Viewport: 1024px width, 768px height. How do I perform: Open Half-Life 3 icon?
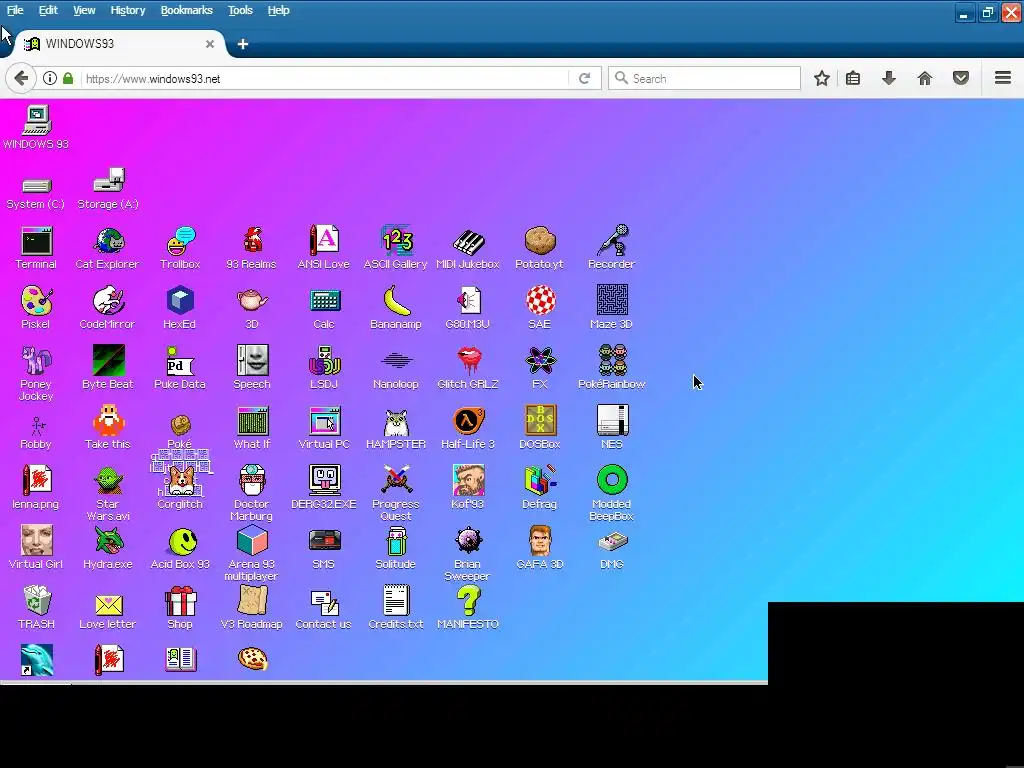coord(468,428)
